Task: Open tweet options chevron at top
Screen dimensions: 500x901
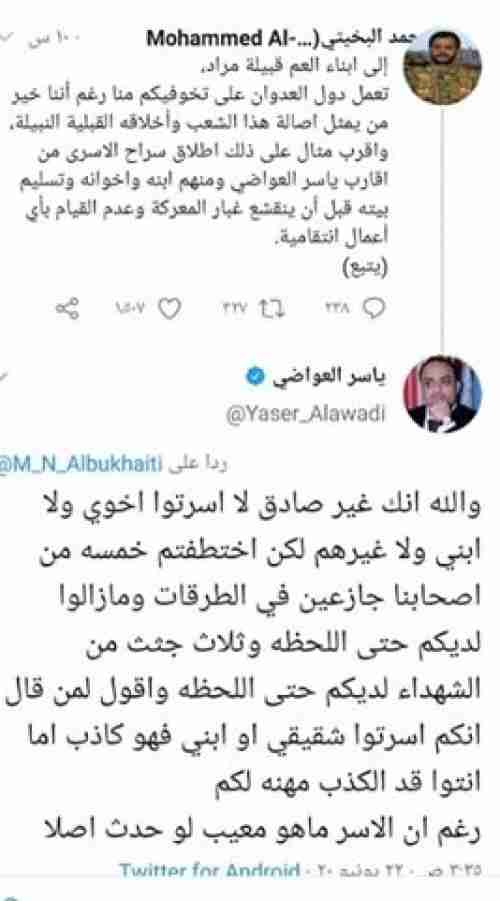Action: point(6,38)
